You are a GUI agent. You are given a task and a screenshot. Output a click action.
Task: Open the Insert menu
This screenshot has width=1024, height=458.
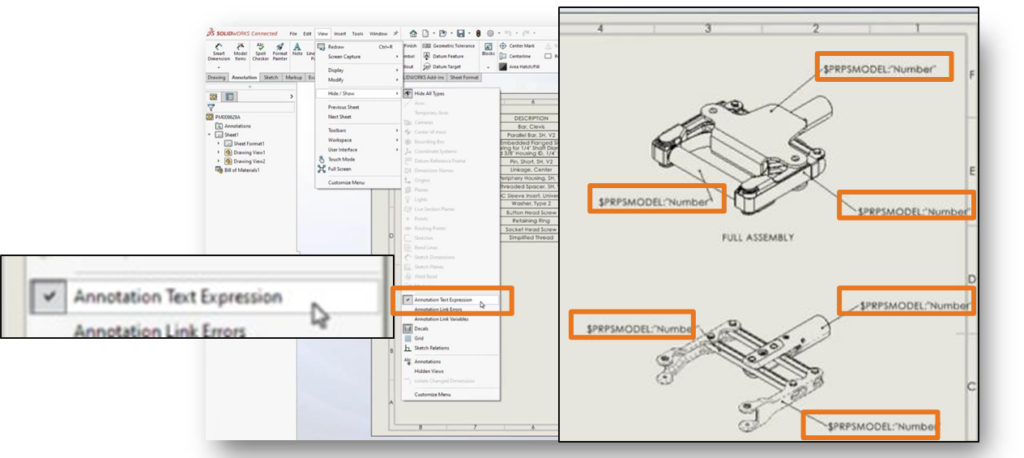coord(340,33)
